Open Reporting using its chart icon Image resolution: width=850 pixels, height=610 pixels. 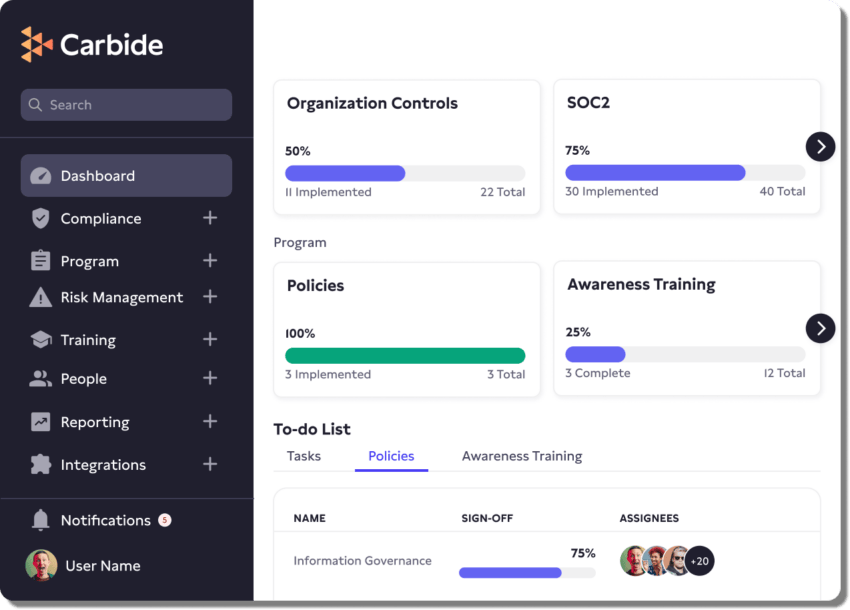[x=38, y=422]
